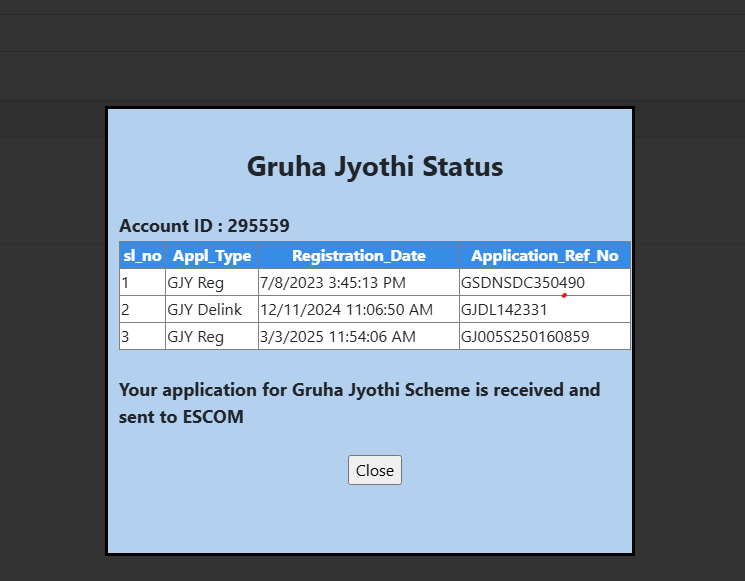Click the reference number GSDNSDC350490
745x581 pixels.
point(523,283)
